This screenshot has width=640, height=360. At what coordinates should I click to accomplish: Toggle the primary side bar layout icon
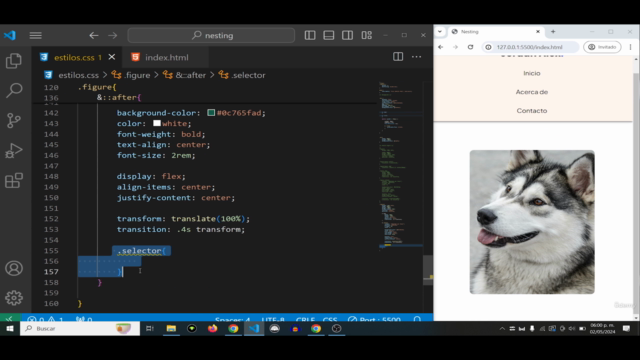pos(310,36)
